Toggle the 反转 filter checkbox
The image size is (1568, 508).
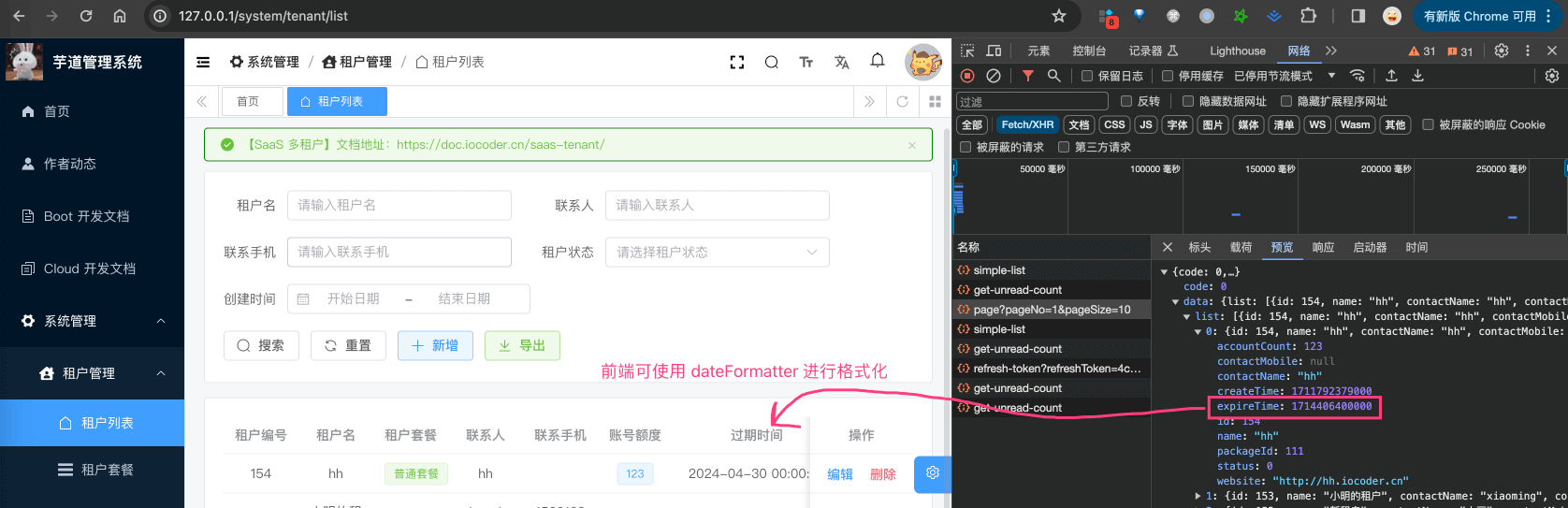coord(1126,101)
